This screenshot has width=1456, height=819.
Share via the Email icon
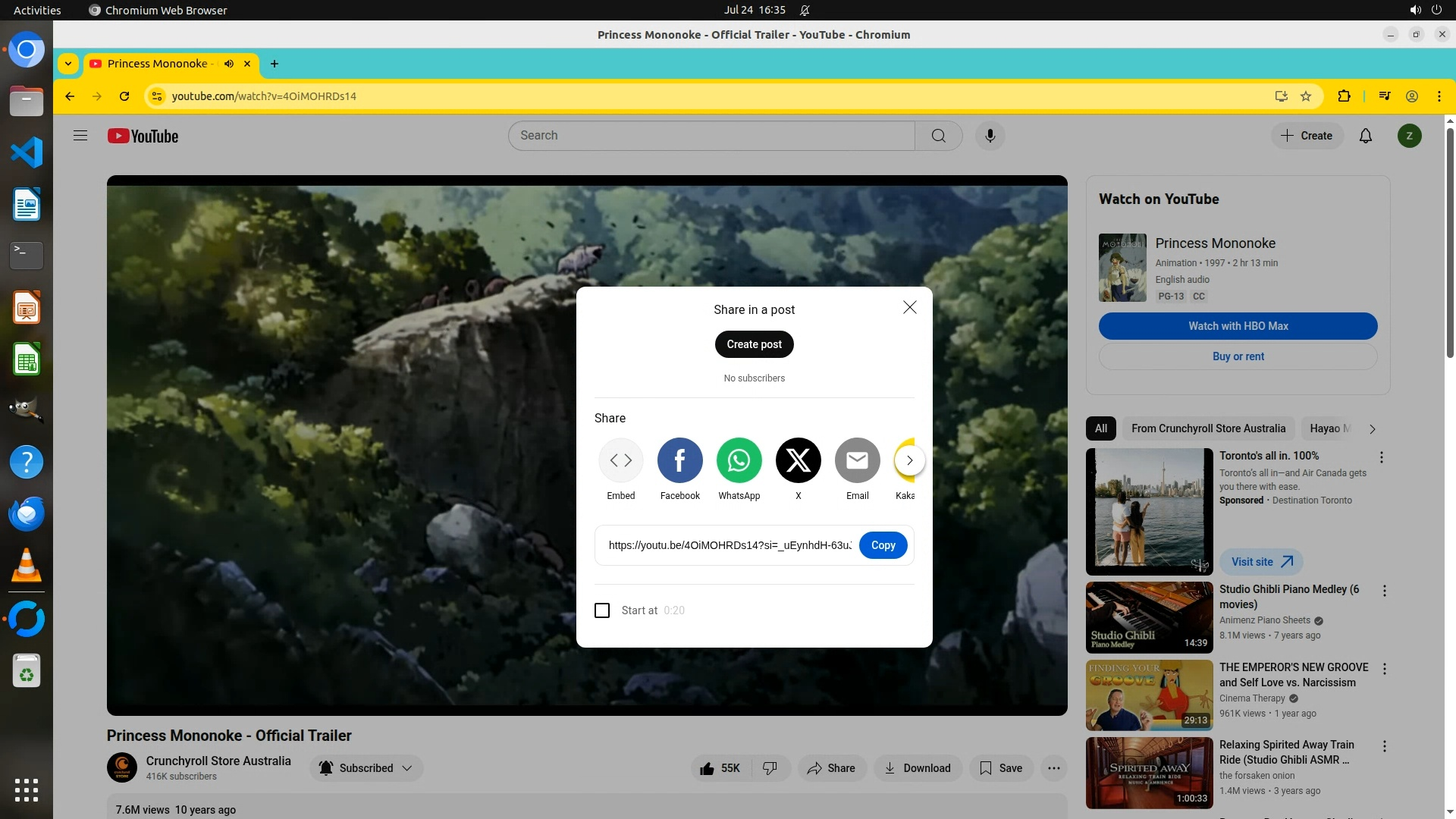(x=857, y=460)
